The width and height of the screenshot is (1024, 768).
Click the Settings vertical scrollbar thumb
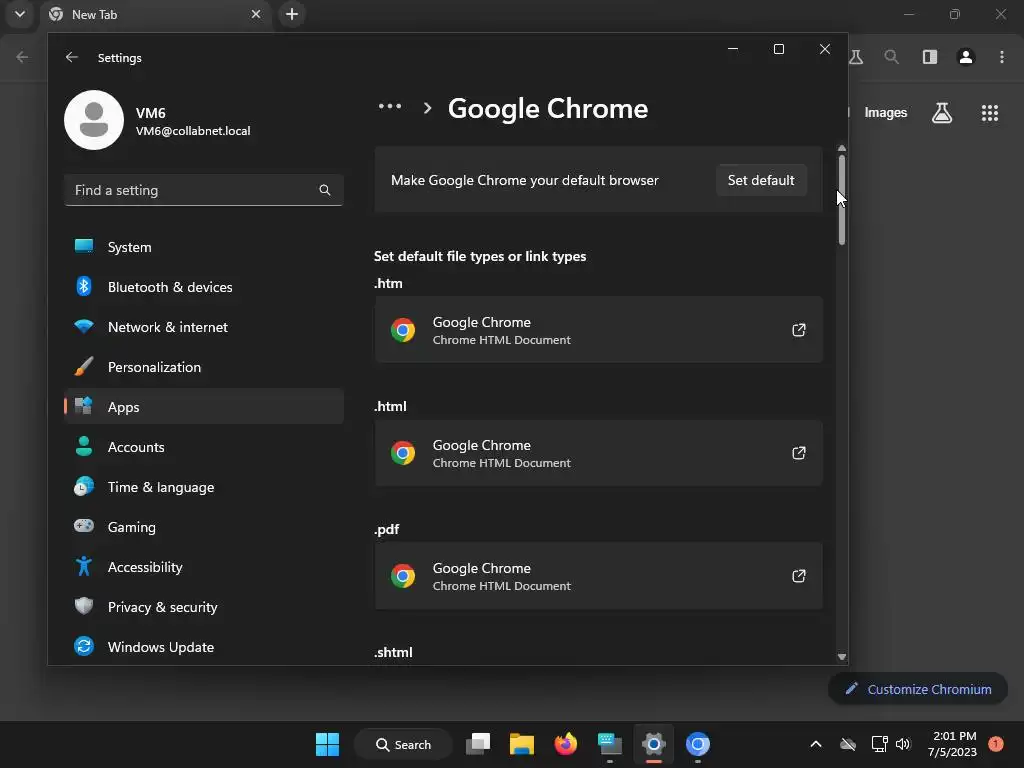842,200
